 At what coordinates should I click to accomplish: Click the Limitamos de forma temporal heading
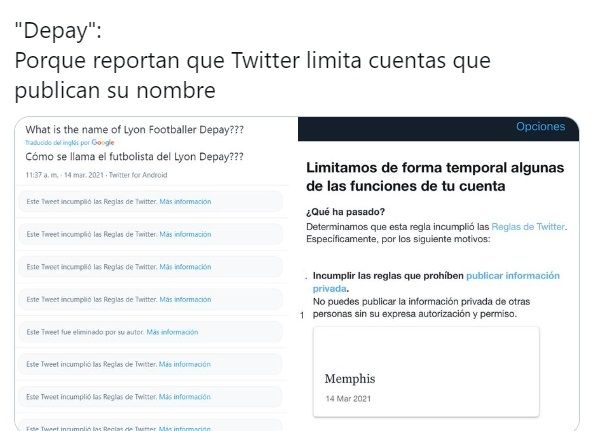point(435,177)
